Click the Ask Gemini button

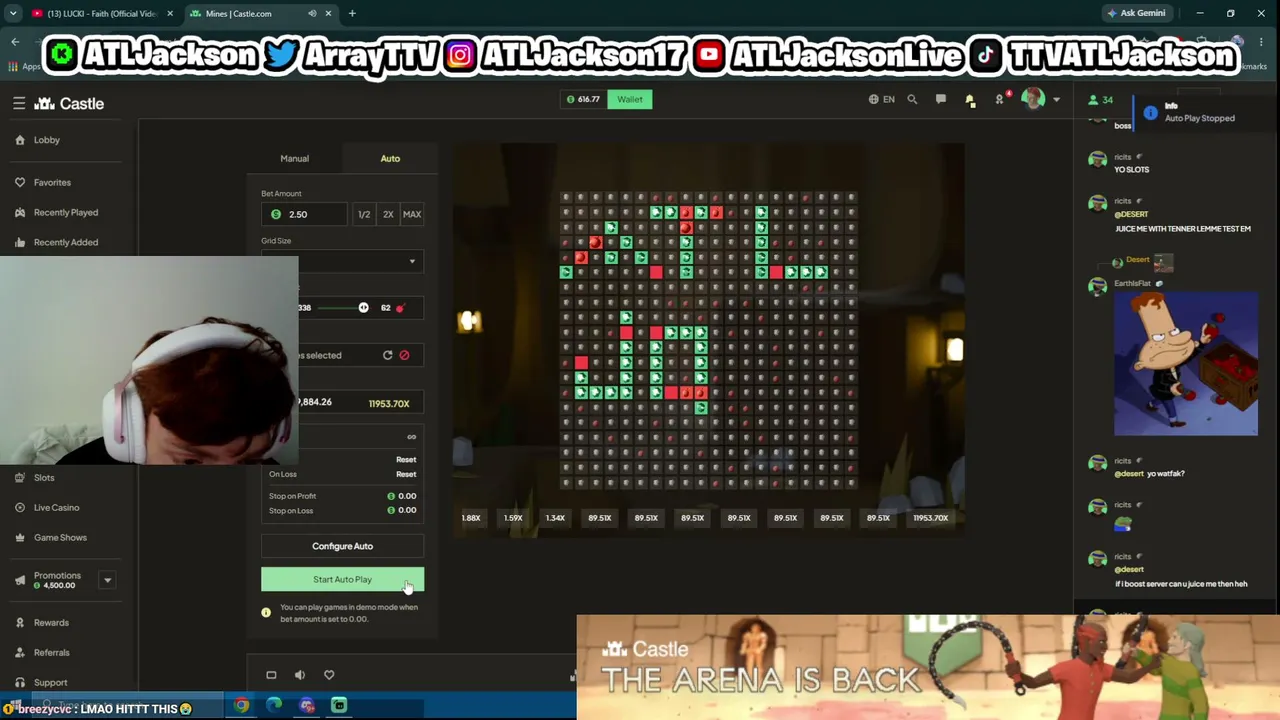(x=1136, y=14)
